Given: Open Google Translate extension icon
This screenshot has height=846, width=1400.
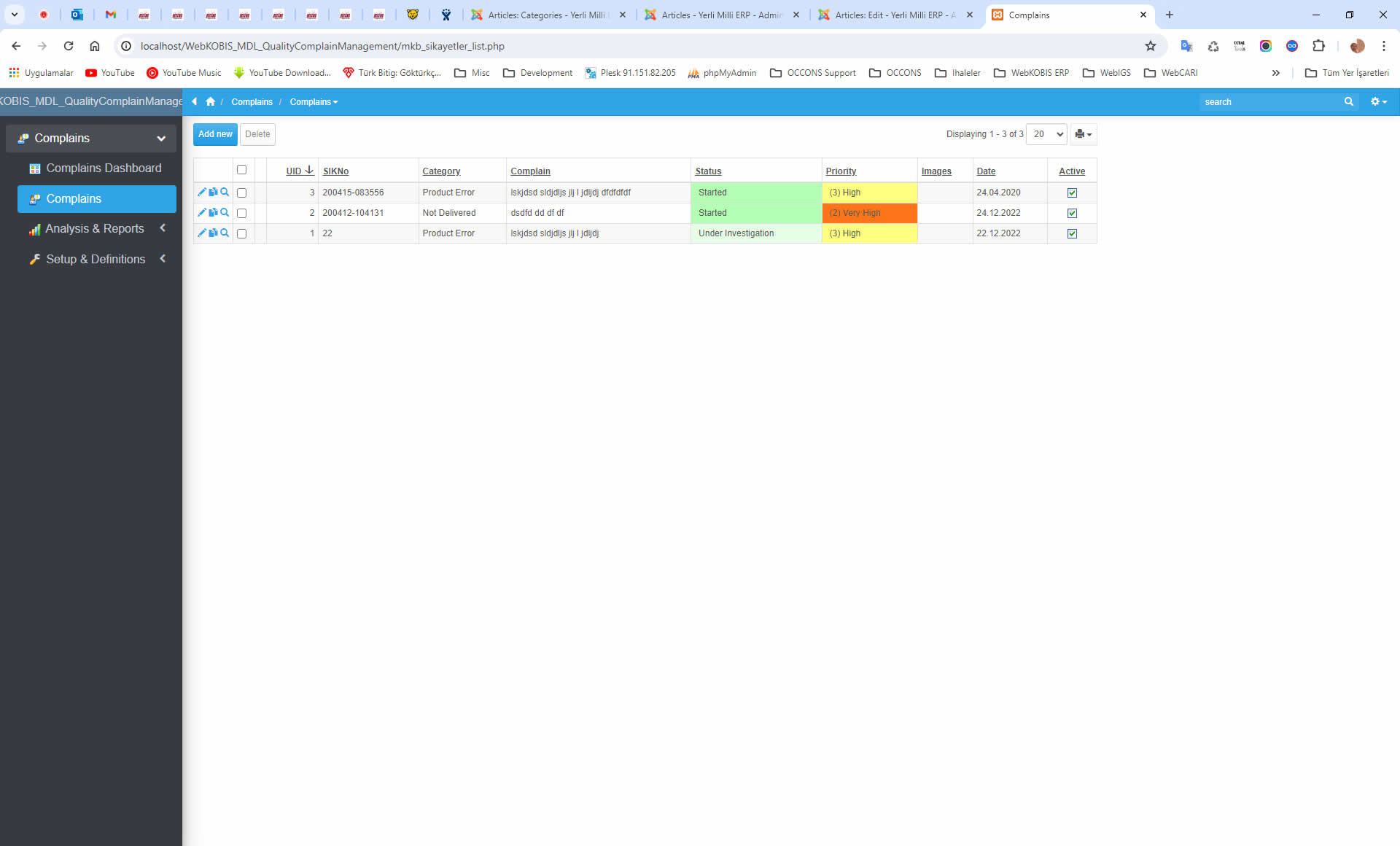Looking at the screenshot, I should 1186,46.
